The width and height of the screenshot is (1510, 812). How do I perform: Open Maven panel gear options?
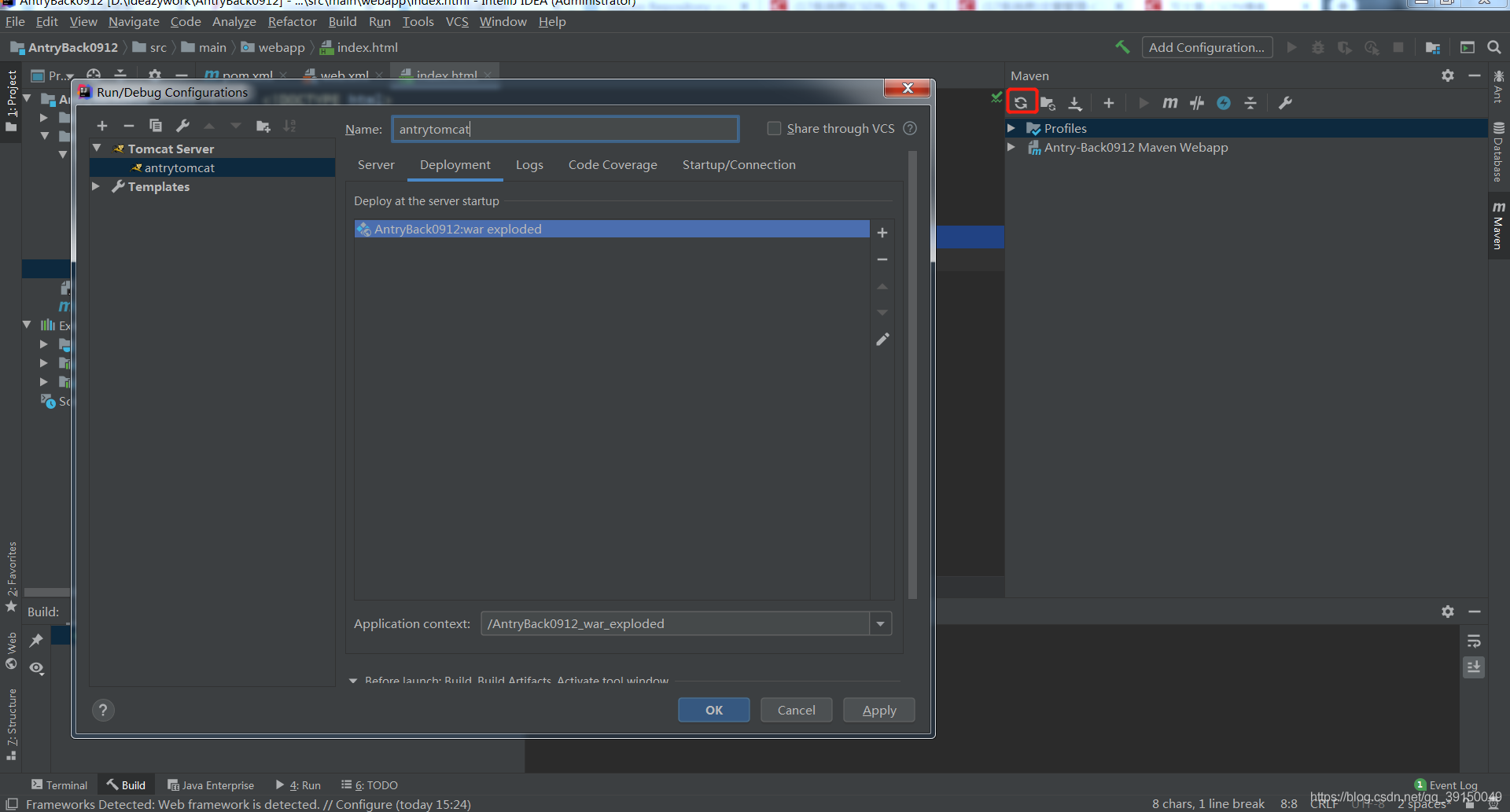click(1448, 75)
